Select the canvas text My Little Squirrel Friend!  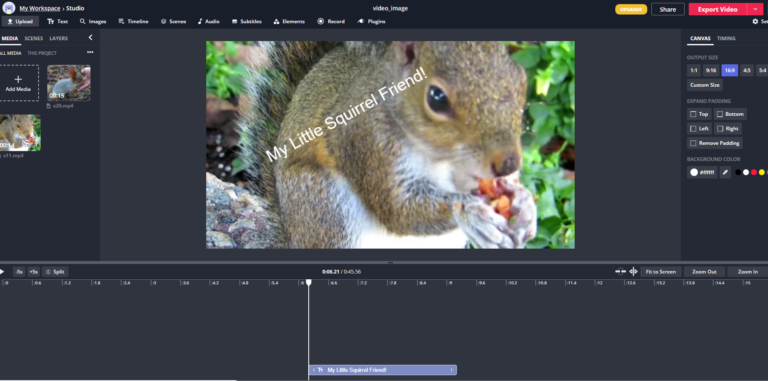(x=346, y=114)
